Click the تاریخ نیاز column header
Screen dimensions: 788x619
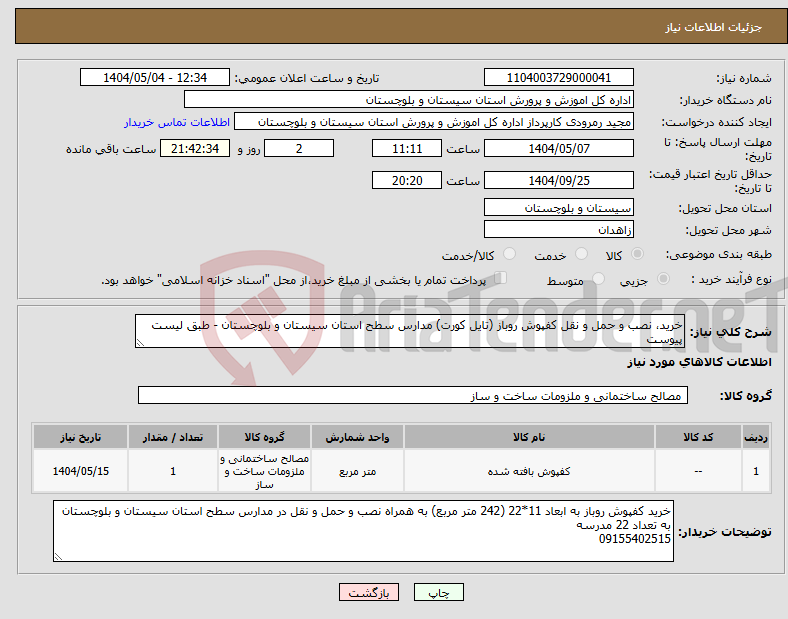[x=80, y=437]
